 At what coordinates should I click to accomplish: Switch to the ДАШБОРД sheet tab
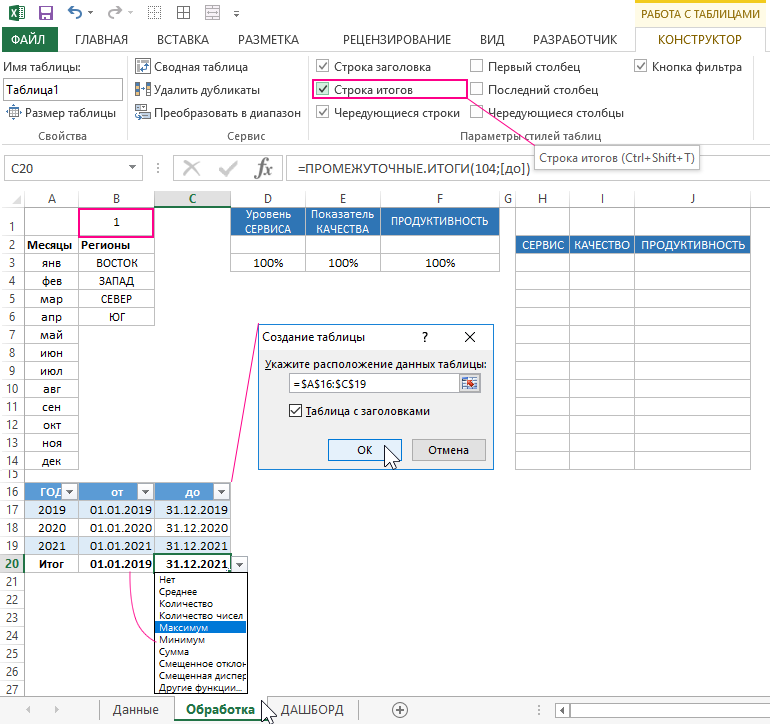(312, 709)
